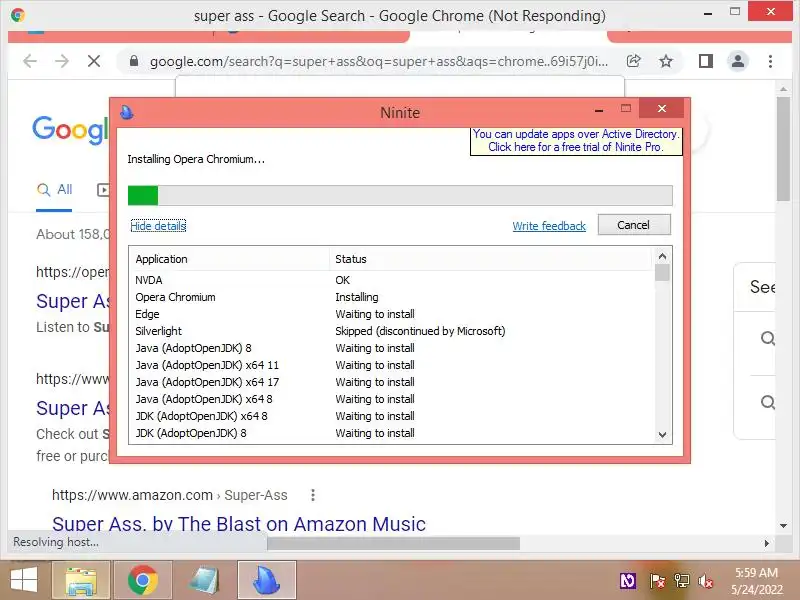This screenshot has height=600, width=800.
Task: Click the Google logo in Chrome
Action: tap(70, 129)
